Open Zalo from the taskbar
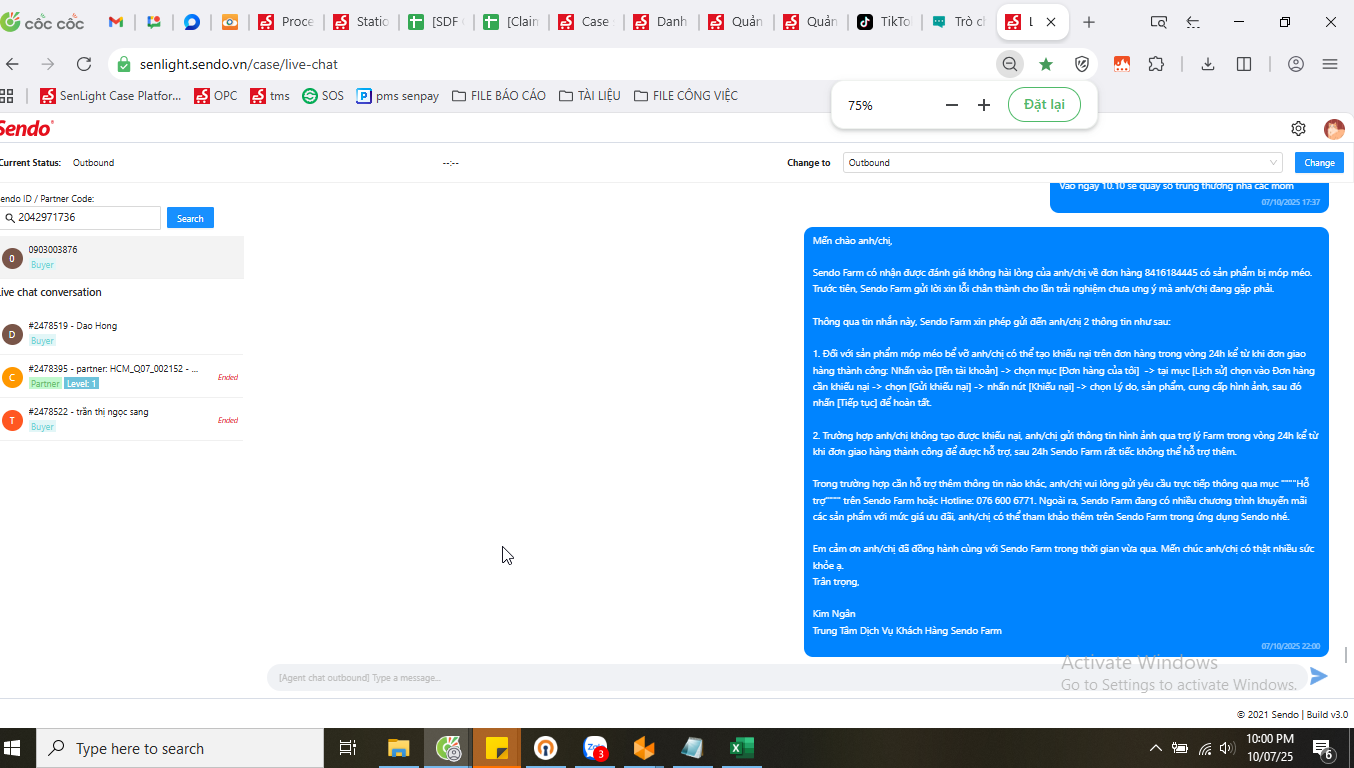This screenshot has height=768, width=1354. pyautogui.click(x=596, y=748)
